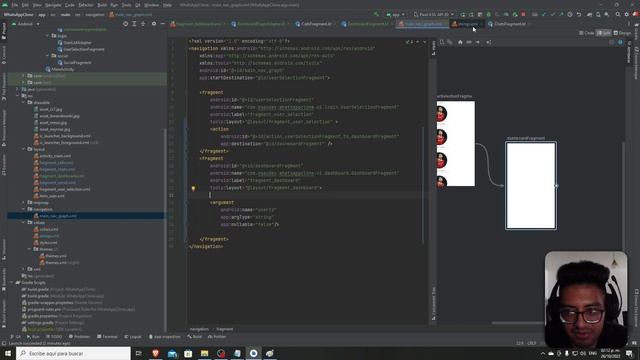Expand the mipmap folder
Screen dimensions: 640x360
pos(24,202)
